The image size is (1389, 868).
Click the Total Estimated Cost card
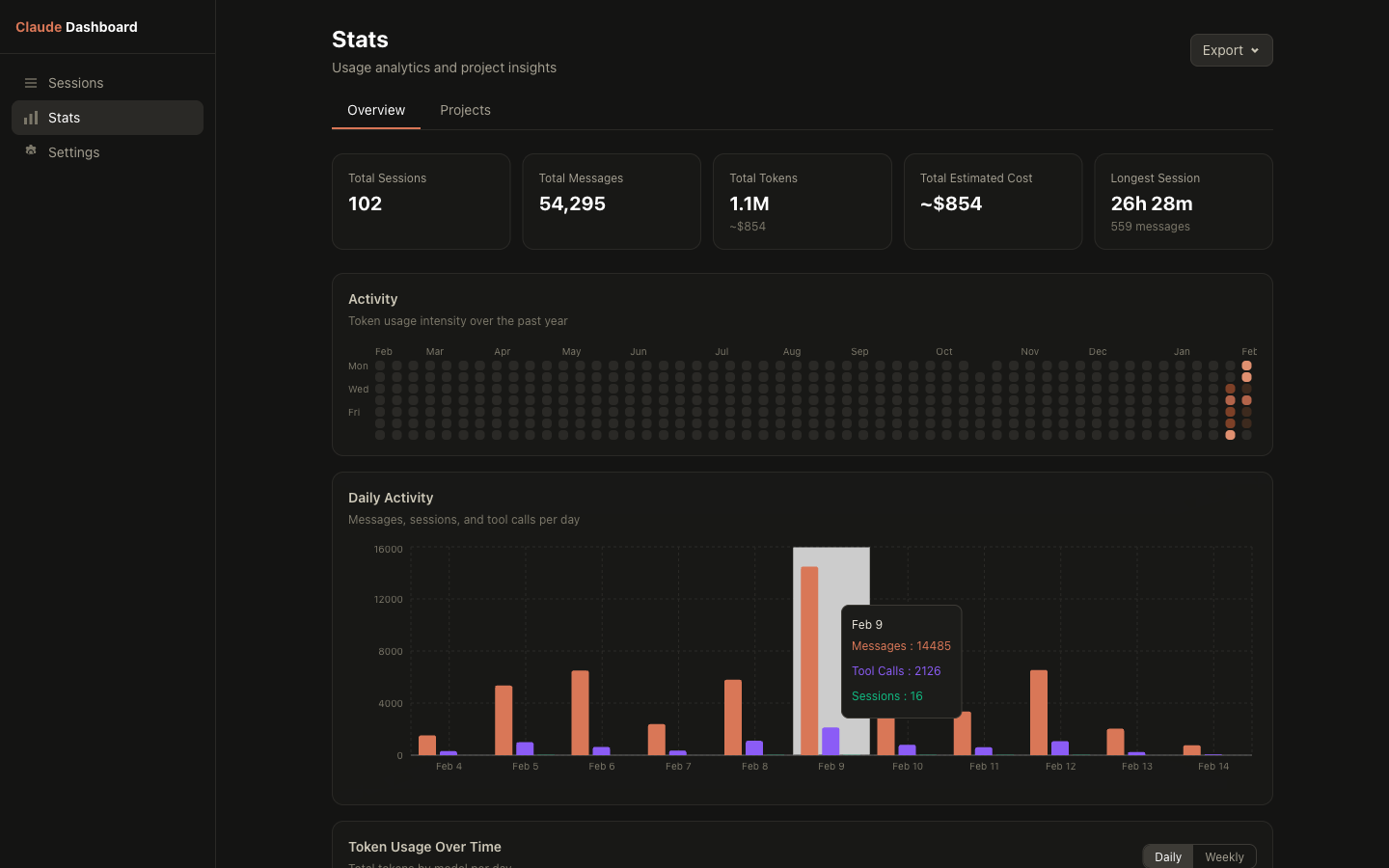click(x=993, y=201)
